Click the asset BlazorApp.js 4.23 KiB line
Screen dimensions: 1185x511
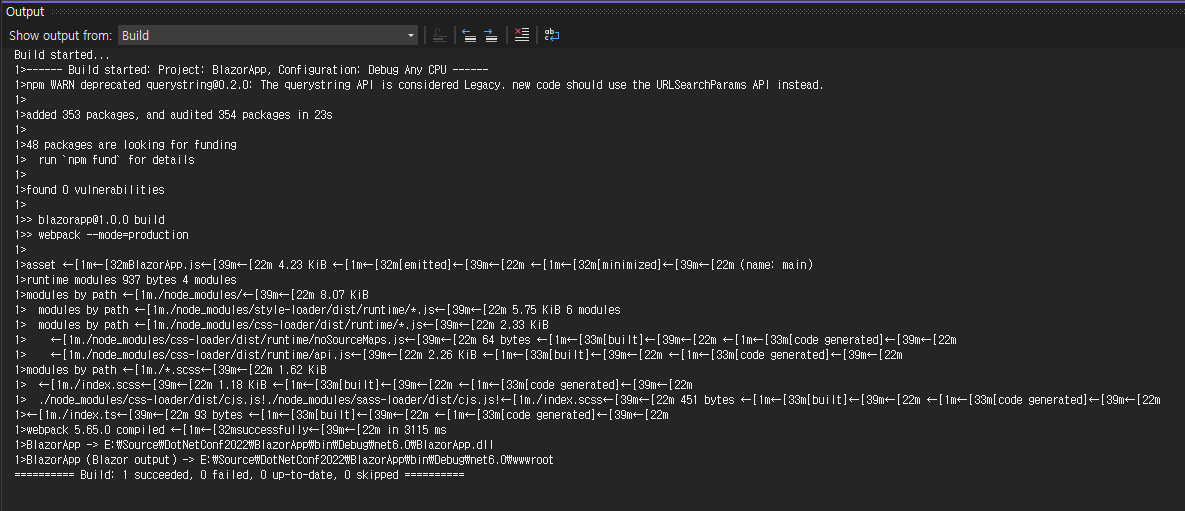click(x=413, y=265)
